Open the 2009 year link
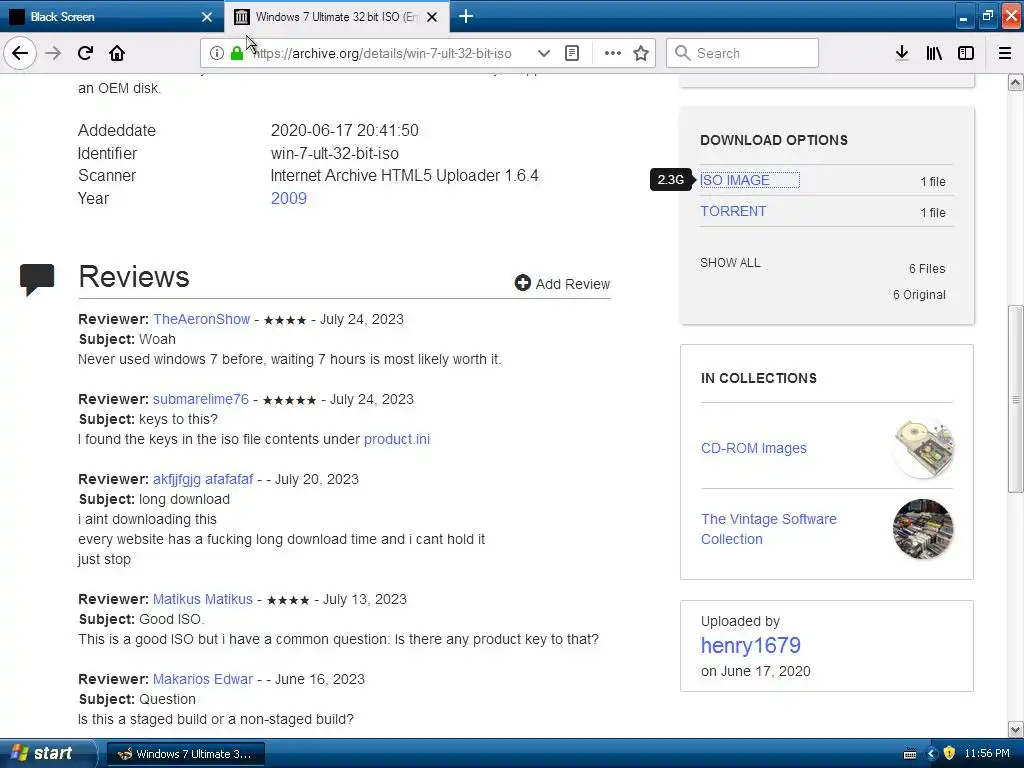1024x768 pixels. click(x=289, y=199)
